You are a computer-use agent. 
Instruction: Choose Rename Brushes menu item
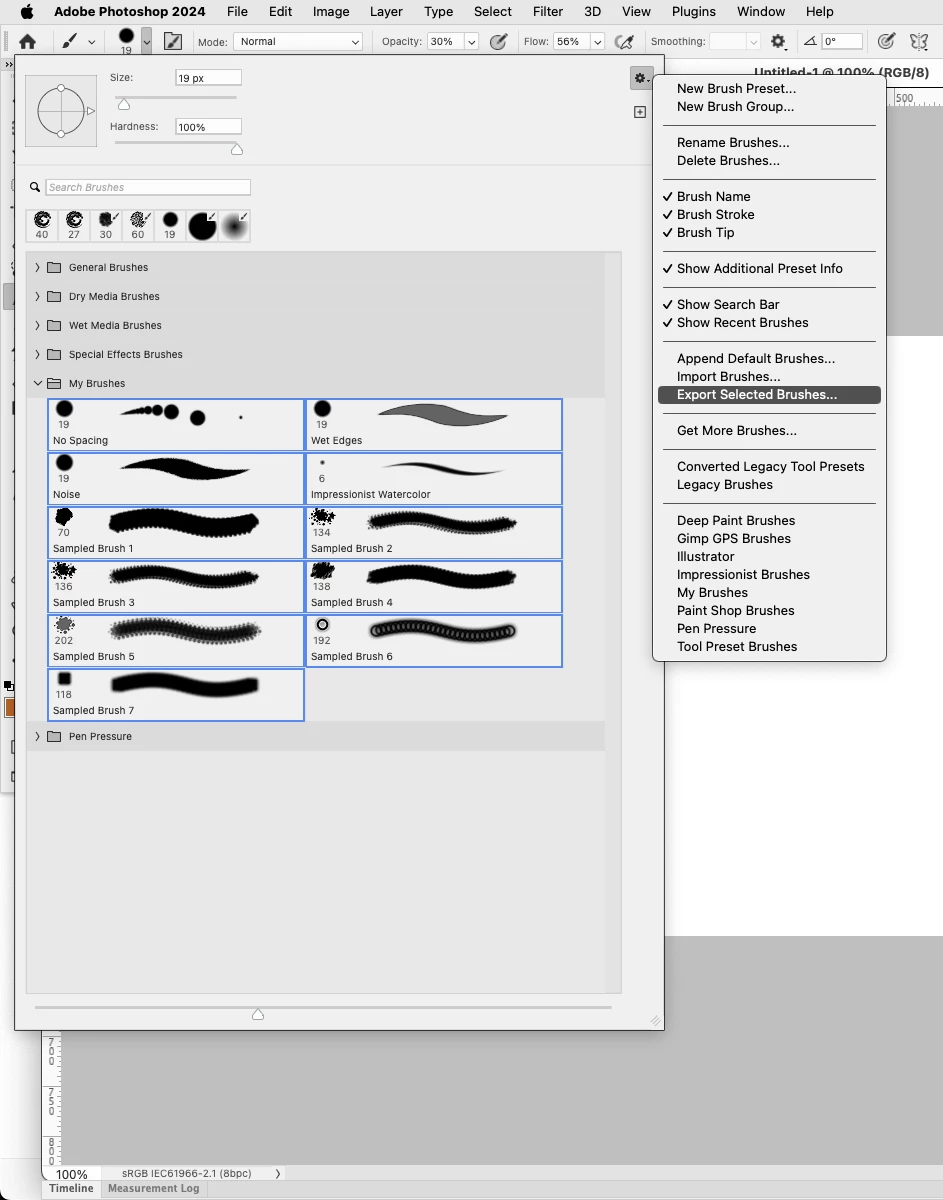pyautogui.click(x=733, y=143)
